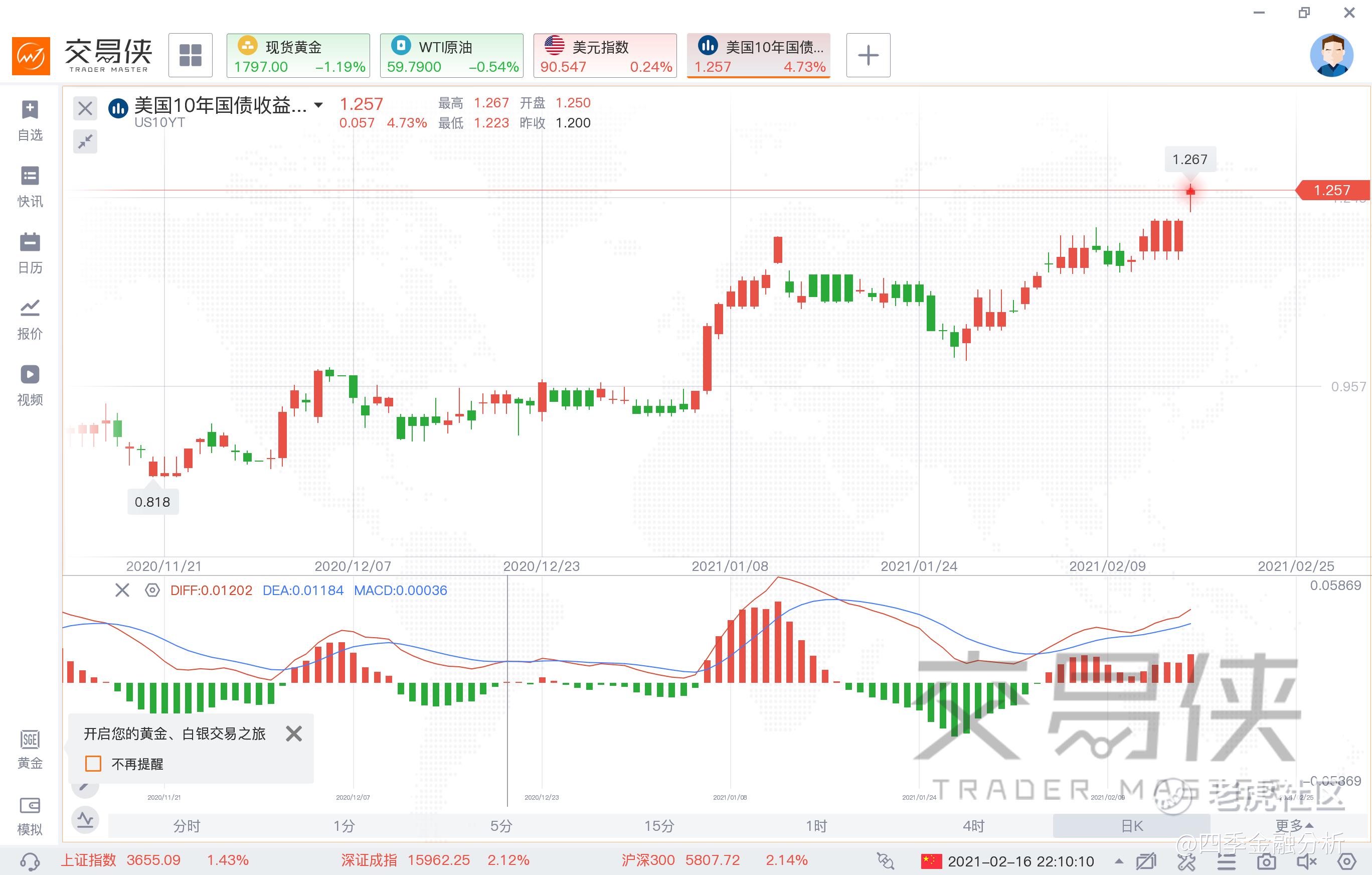Image resolution: width=1372 pixels, height=875 pixels.
Task: Close the 黄金白银交易之旅 popup
Action: (x=293, y=733)
